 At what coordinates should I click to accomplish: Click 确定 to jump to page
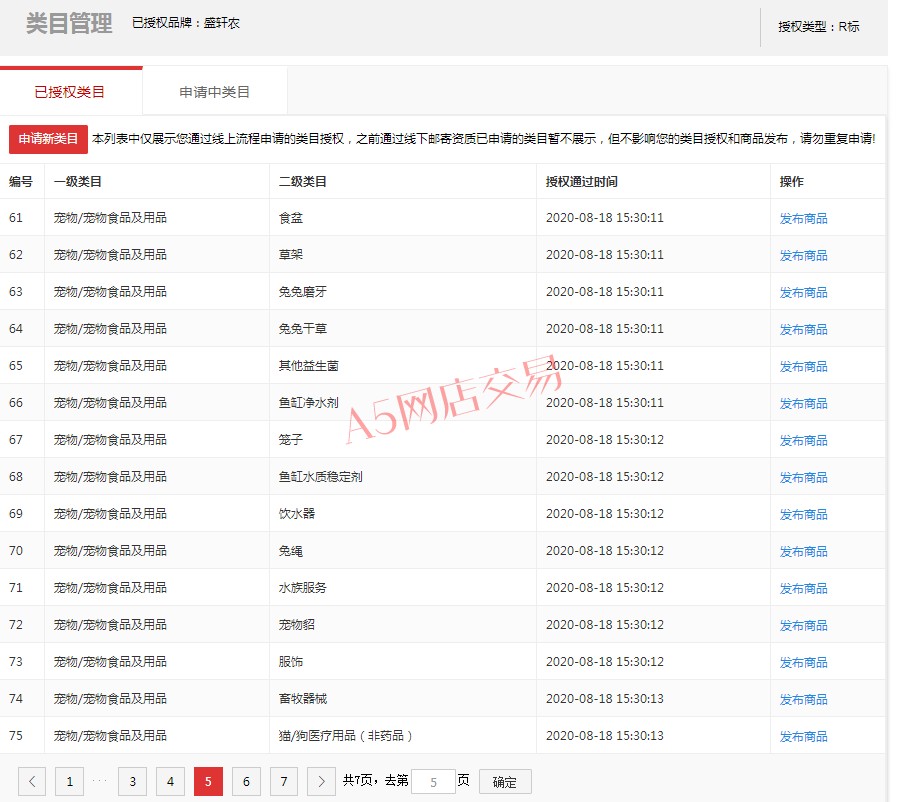coord(505,782)
